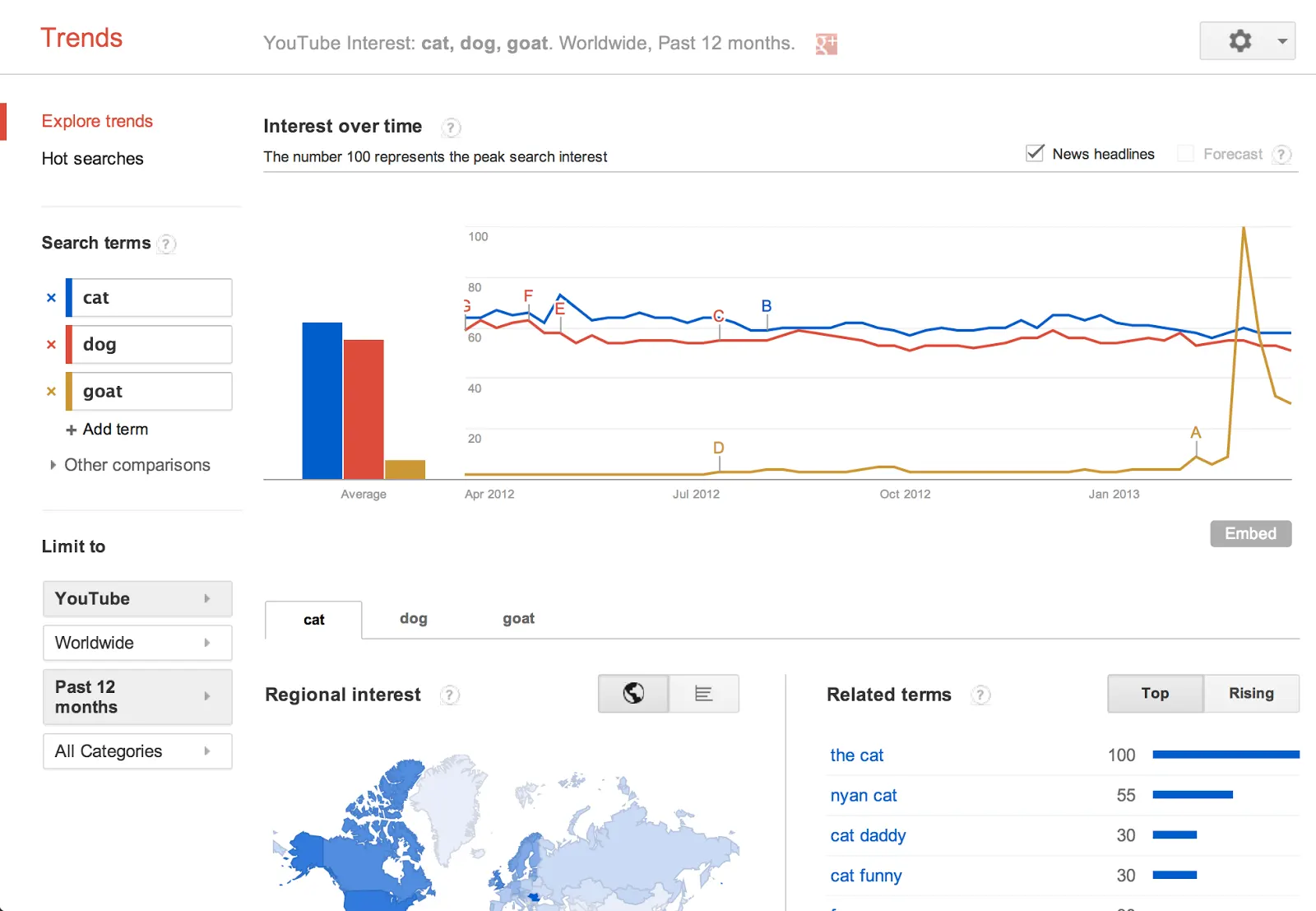Screen dimensions: 1316x911
Task: Open the All Categories dropdown
Action: [x=137, y=751]
